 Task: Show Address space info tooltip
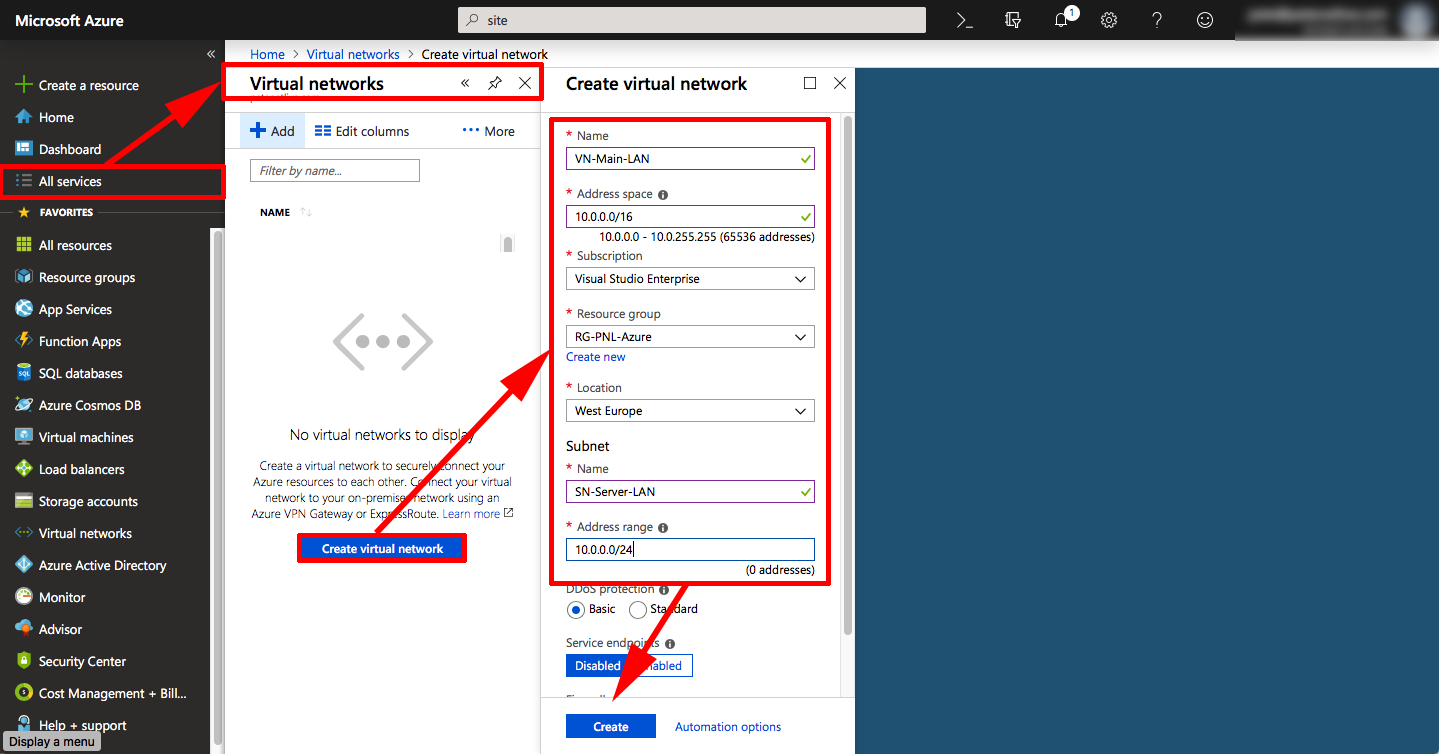pos(663,195)
